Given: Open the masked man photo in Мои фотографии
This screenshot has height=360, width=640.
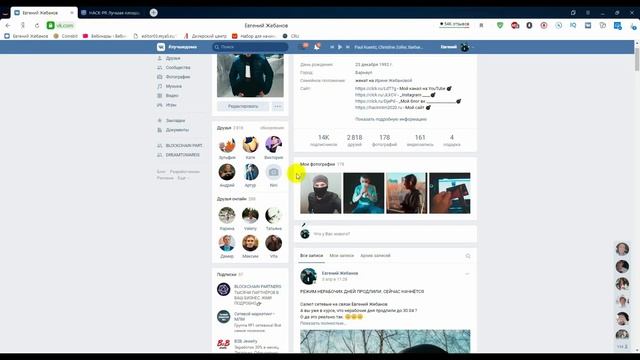Looking at the screenshot, I should (x=321, y=193).
